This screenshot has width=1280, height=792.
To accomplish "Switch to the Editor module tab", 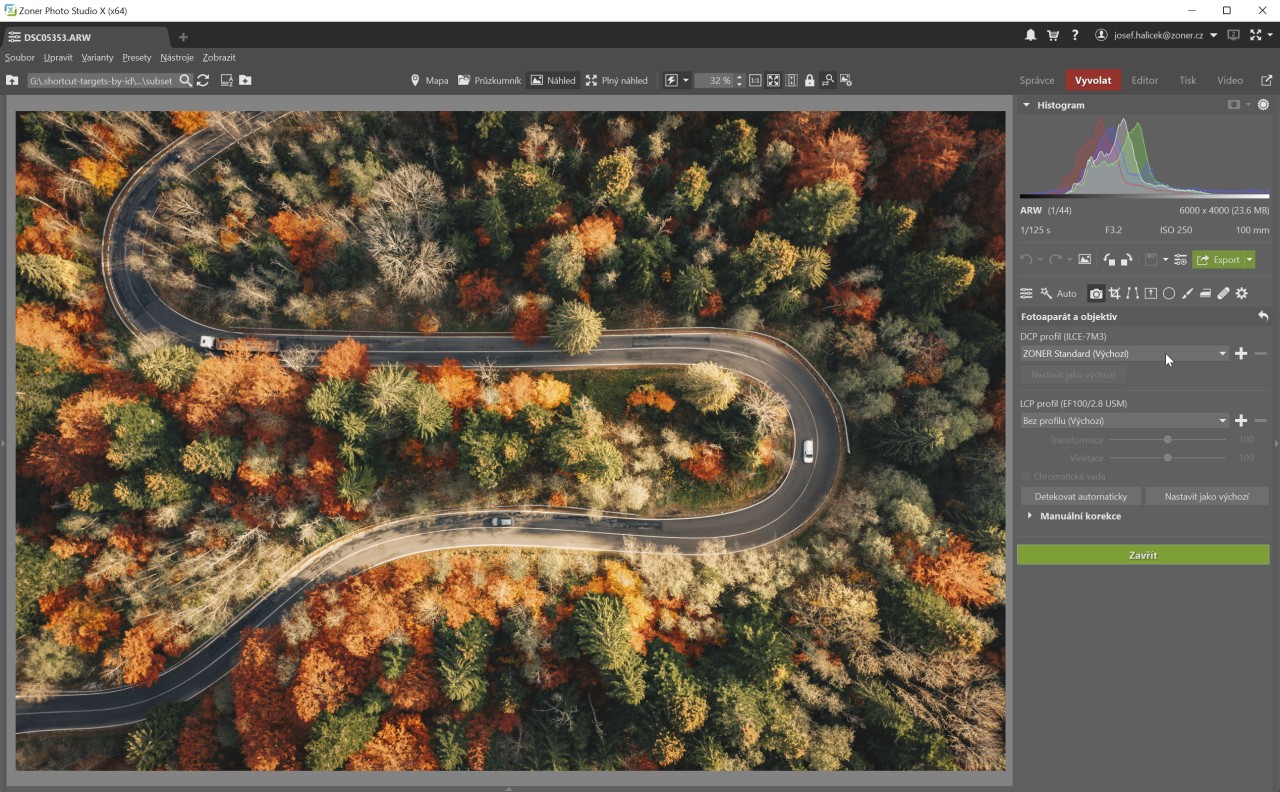I will pos(1144,80).
